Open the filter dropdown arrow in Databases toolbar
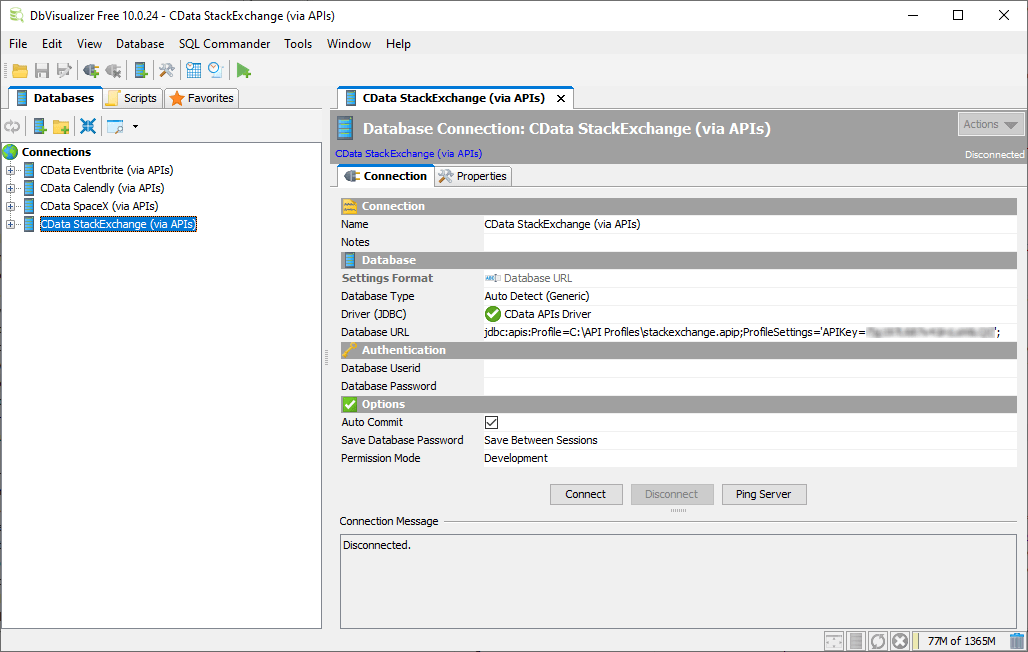The height and width of the screenshot is (652, 1028). click(x=135, y=127)
